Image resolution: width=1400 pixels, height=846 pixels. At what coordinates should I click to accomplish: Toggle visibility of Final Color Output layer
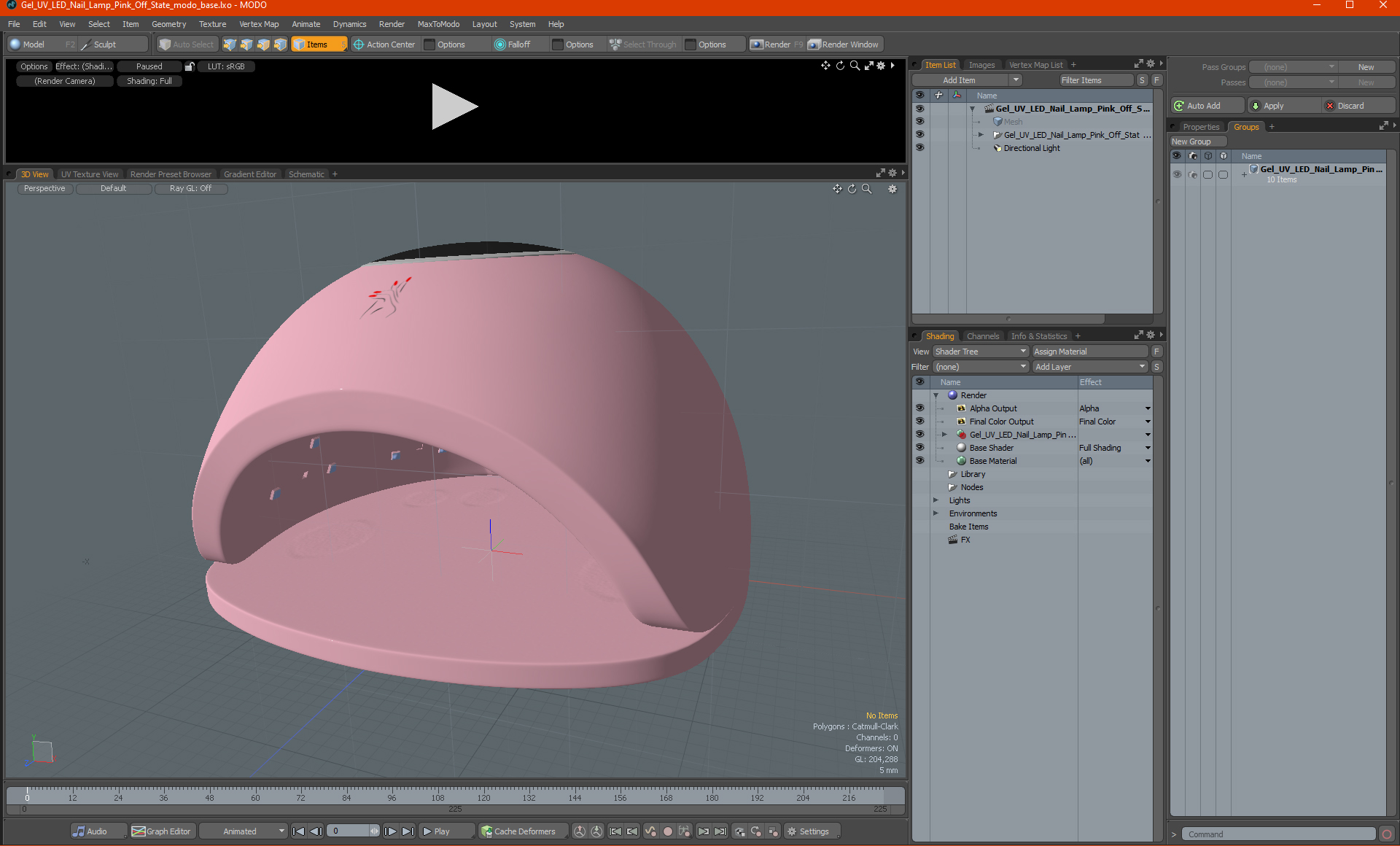click(x=919, y=422)
